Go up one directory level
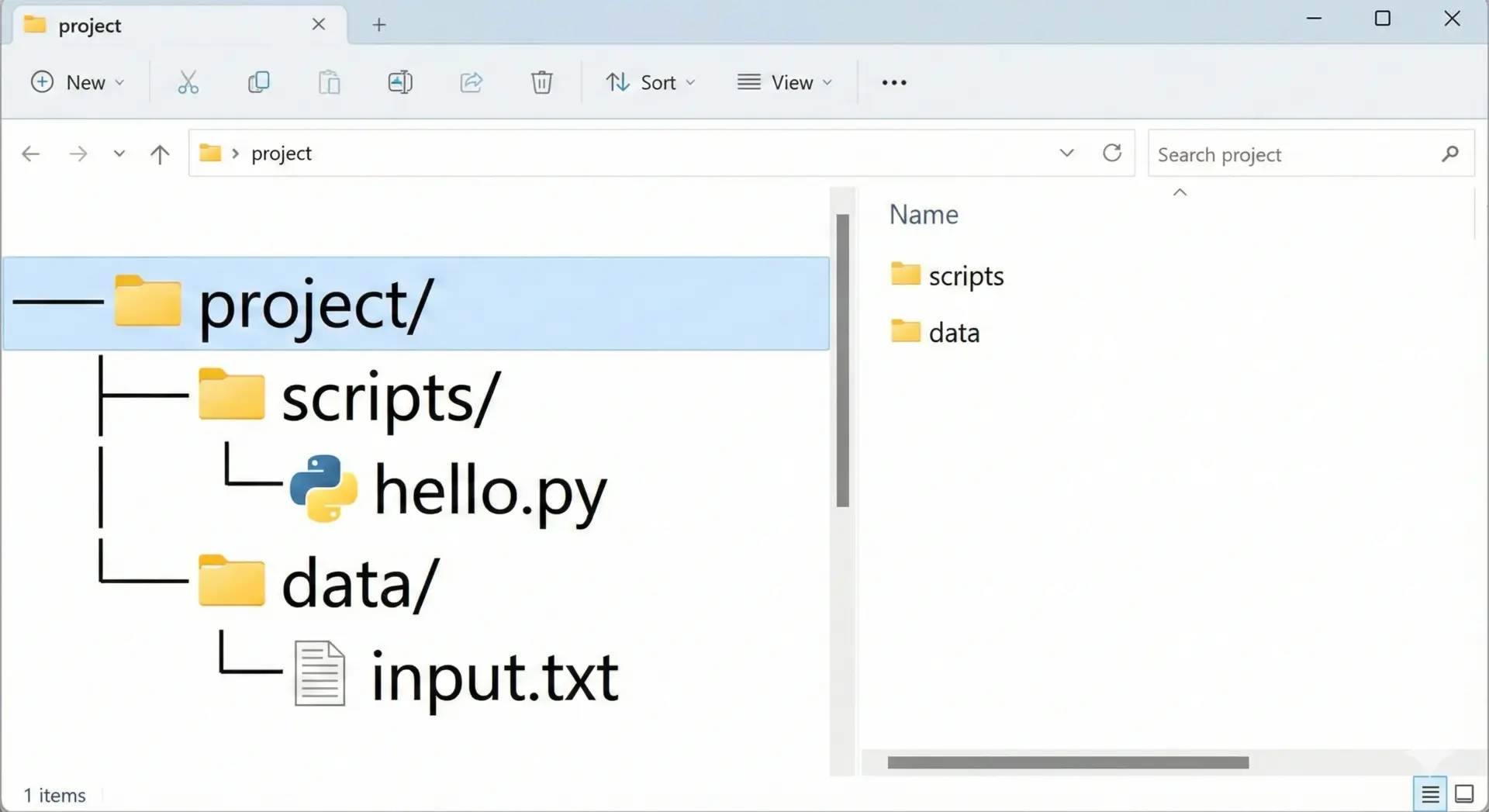The width and height of the screenshot is (1489, 812). coord(160,154)
